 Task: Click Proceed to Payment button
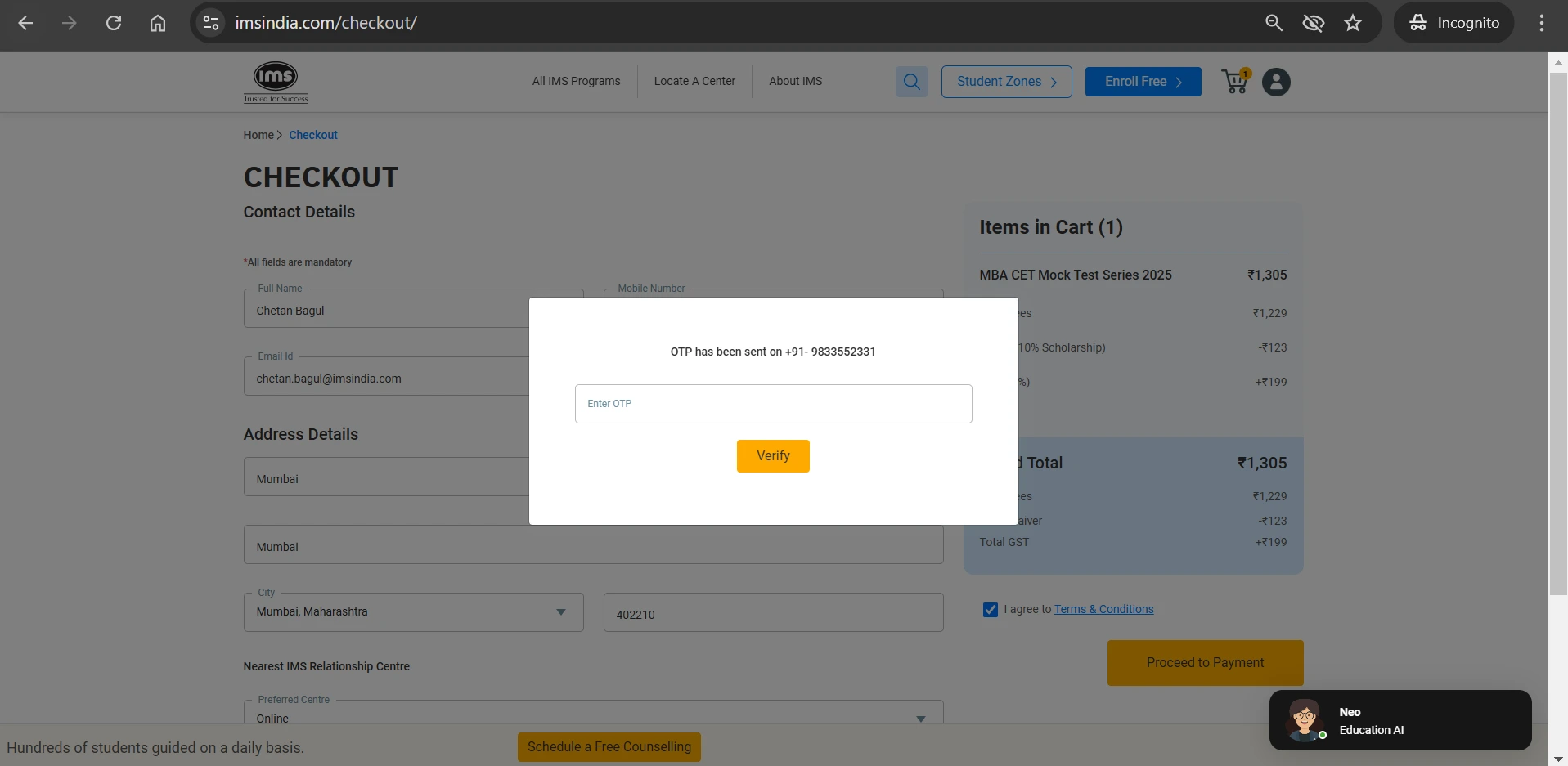(1206, 663)
